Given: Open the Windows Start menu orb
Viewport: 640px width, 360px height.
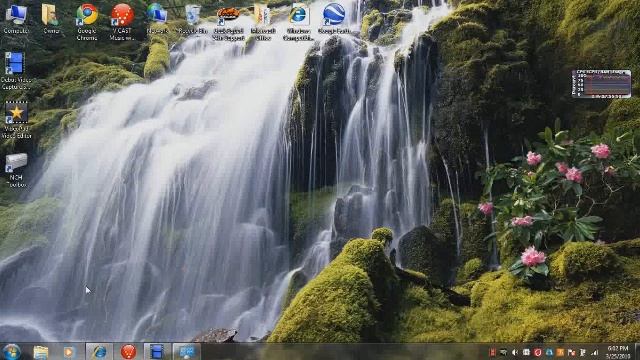Looking at the screenshot, I should click(x=12, y=351).
